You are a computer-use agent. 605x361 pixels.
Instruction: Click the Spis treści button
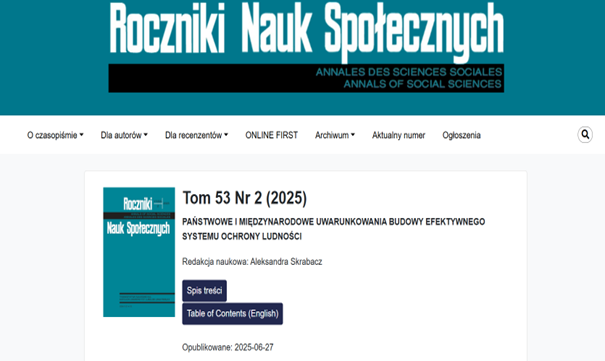coord(204,290)
